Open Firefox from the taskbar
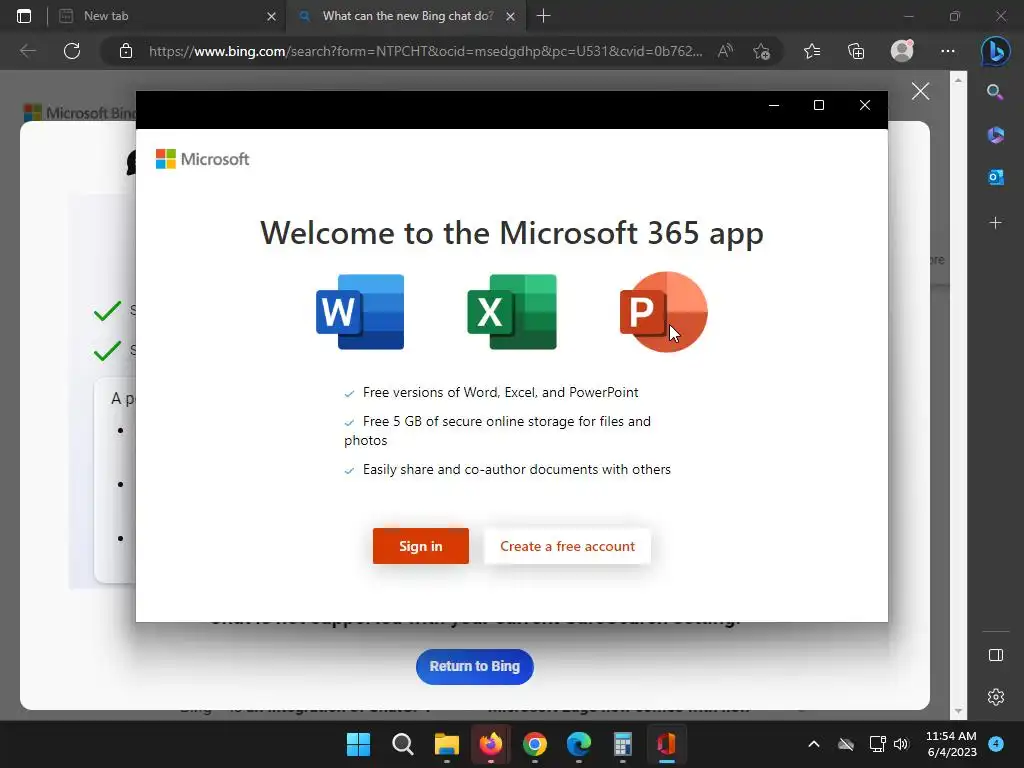This screenshot has height=768, width=1024. click(x=490, y=744)
